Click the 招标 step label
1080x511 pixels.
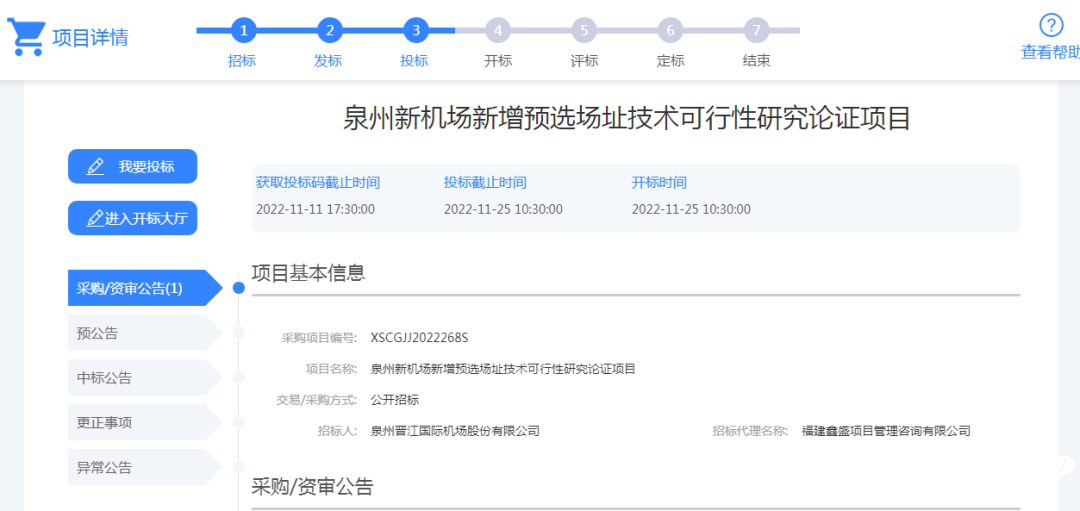click(x=242, y=61)
